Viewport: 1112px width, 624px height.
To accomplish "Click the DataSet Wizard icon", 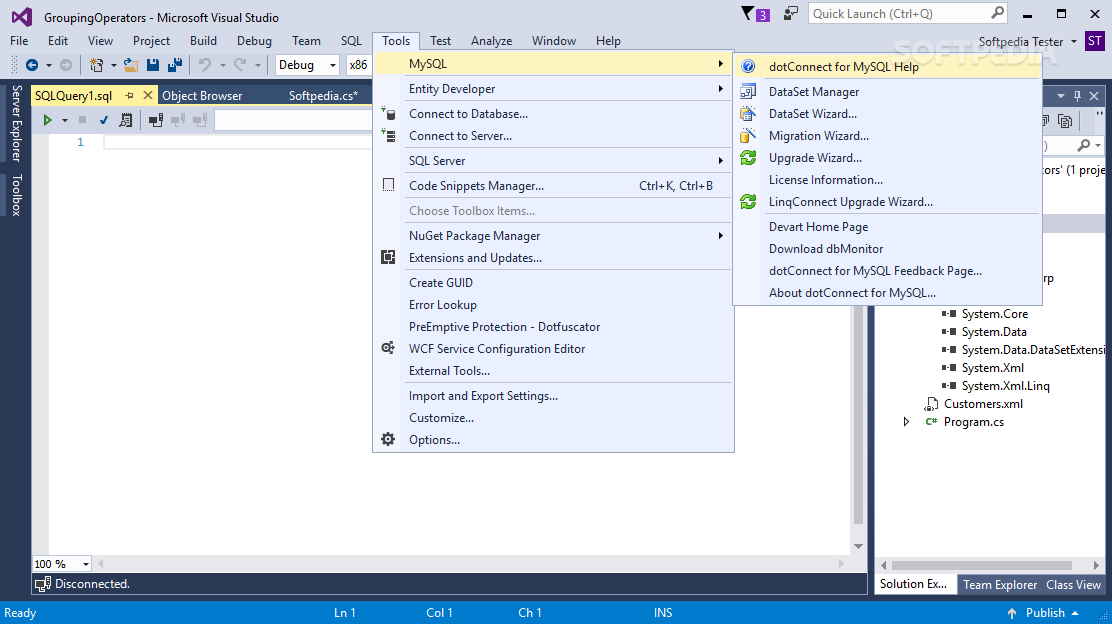I will [x=748, y=113].
